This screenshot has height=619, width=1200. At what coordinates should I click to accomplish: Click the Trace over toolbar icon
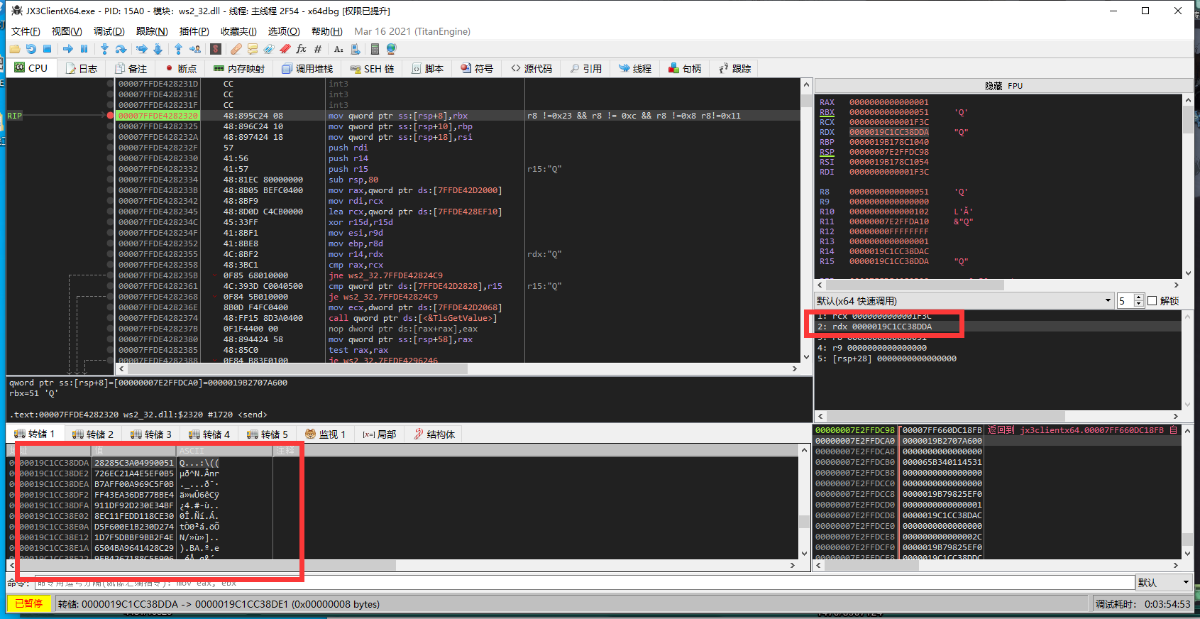pyautogui.click(x=158, y=48)
